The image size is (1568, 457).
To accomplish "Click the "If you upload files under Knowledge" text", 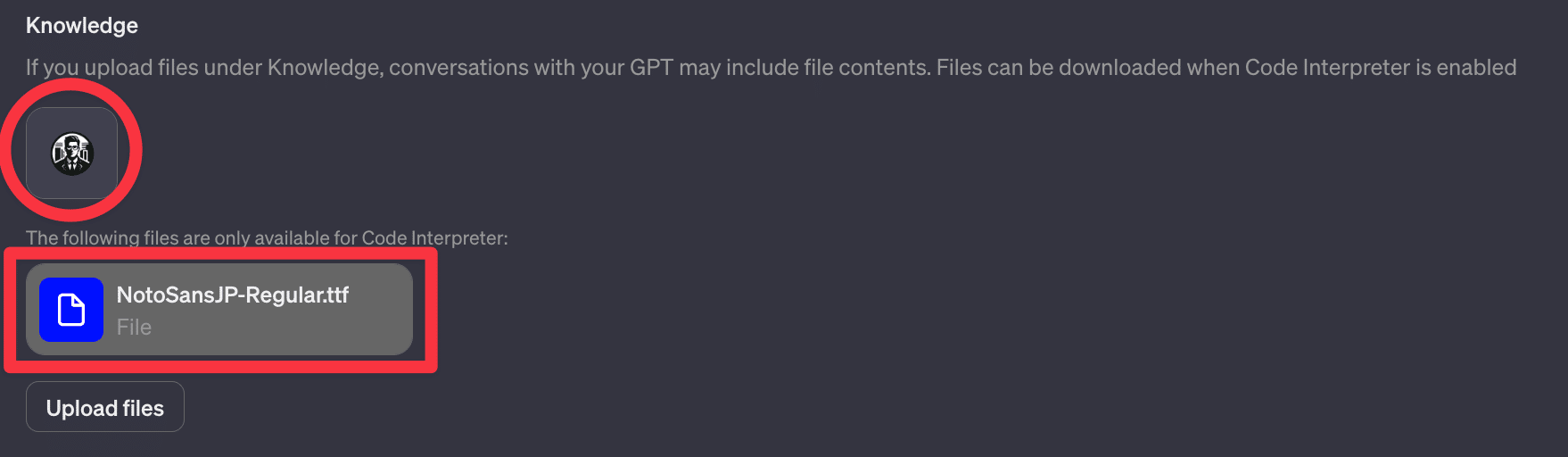I will coord(204,68).
